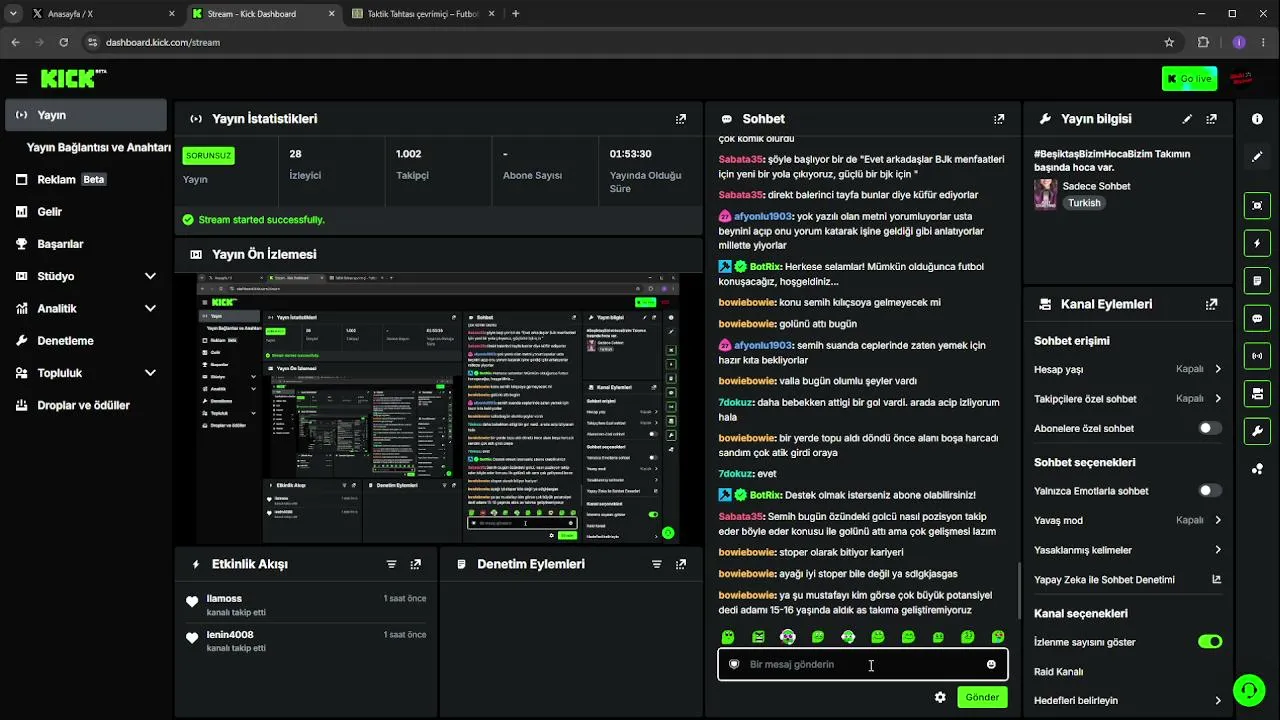Click in the Bir mesaj gönderin field
1280x720 pixels.
[x=862, y=664]
